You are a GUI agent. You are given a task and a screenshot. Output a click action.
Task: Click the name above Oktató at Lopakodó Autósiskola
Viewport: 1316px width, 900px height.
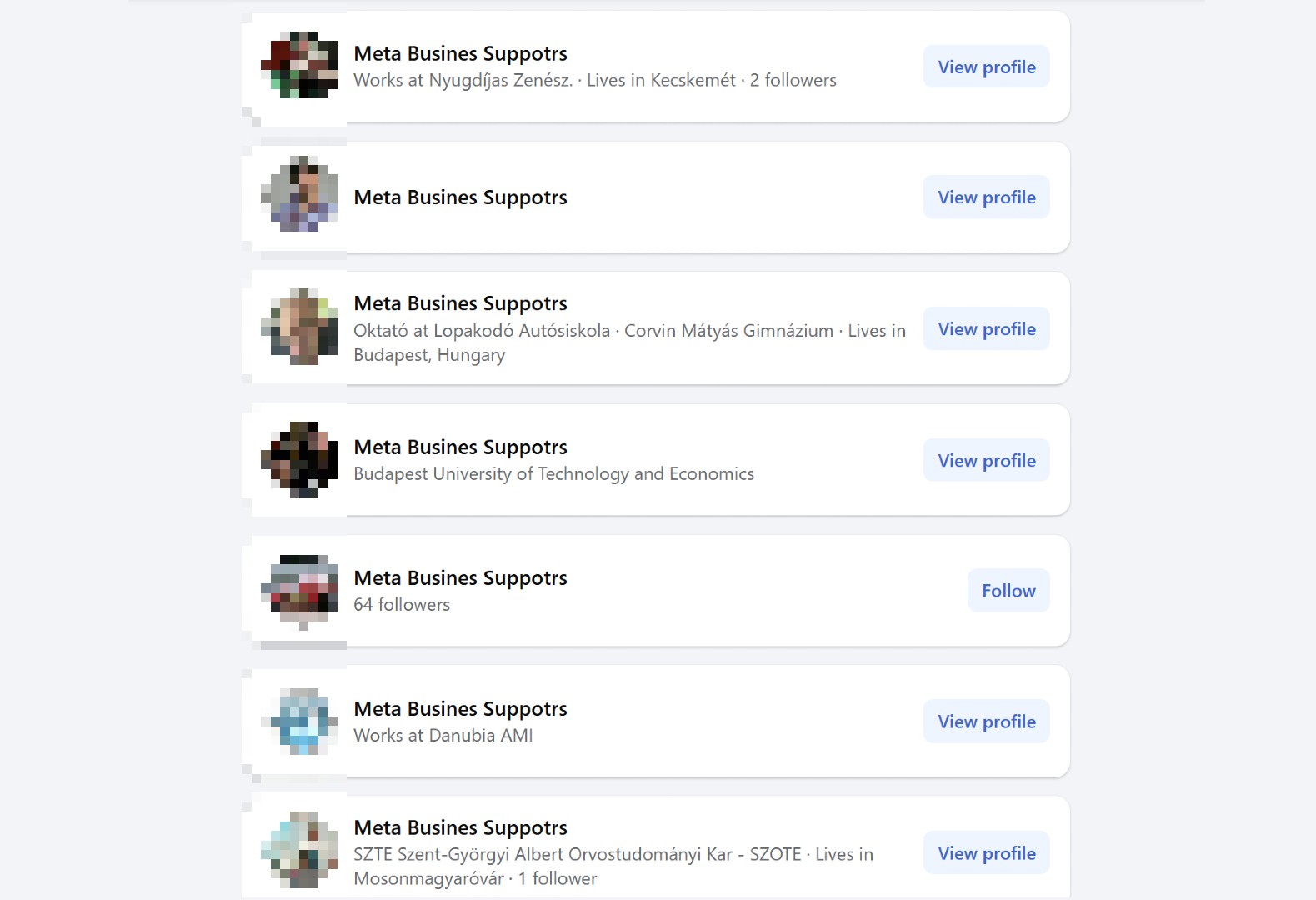(x=460, y=303)
